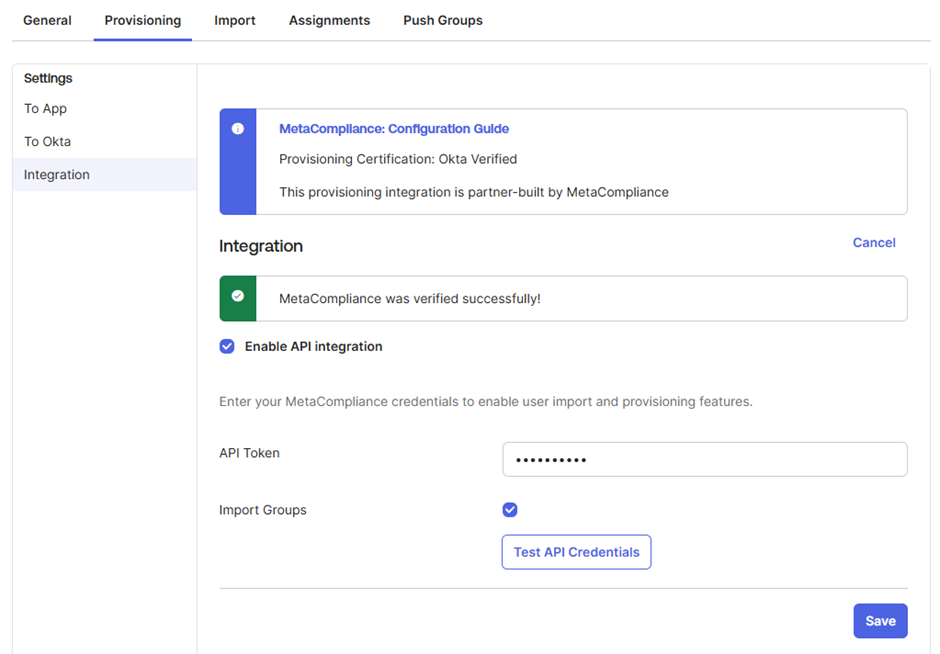Open the General tab
The width and height of the screenshot is (940, 654).
47,20
